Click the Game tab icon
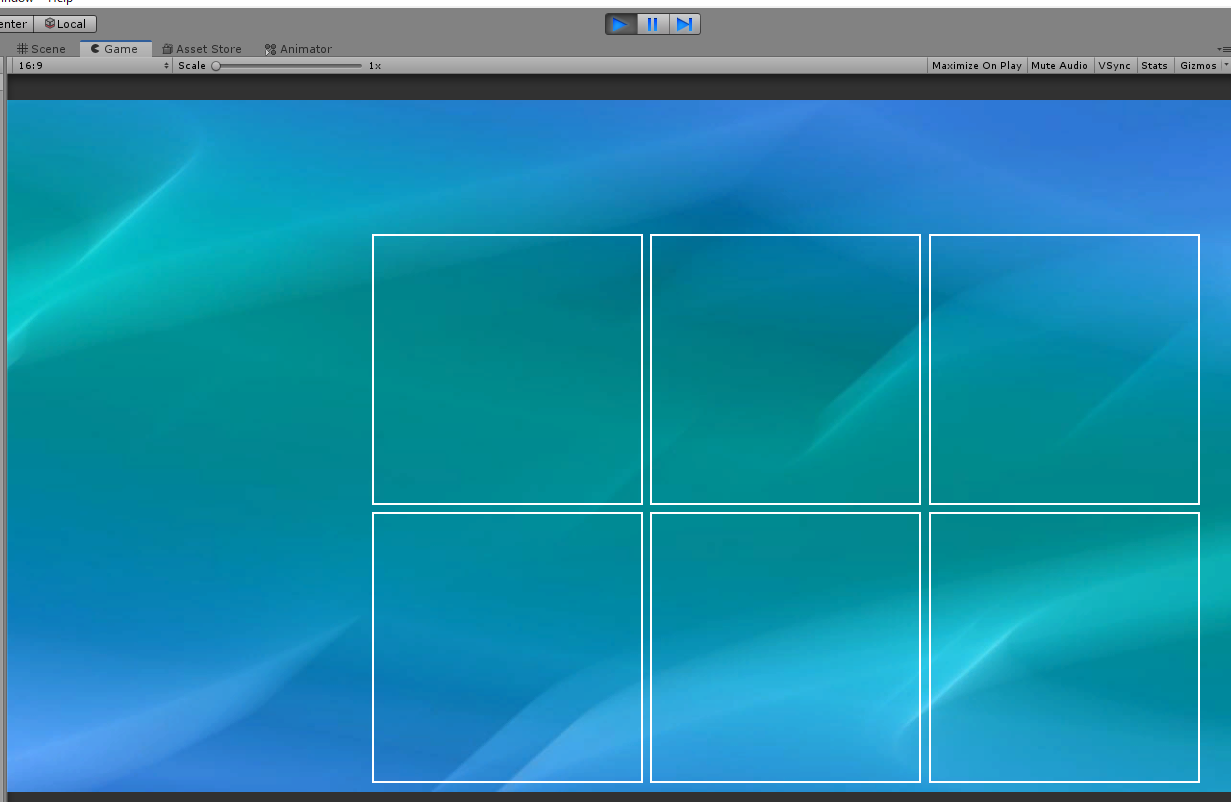The height and width of the screenshot is (802, 1231). 95,48
